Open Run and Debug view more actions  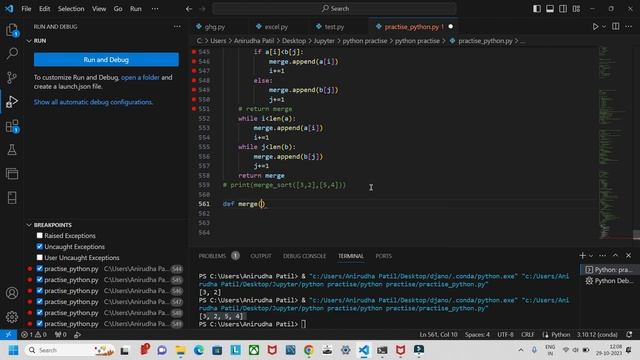click(x=177, y=27)
